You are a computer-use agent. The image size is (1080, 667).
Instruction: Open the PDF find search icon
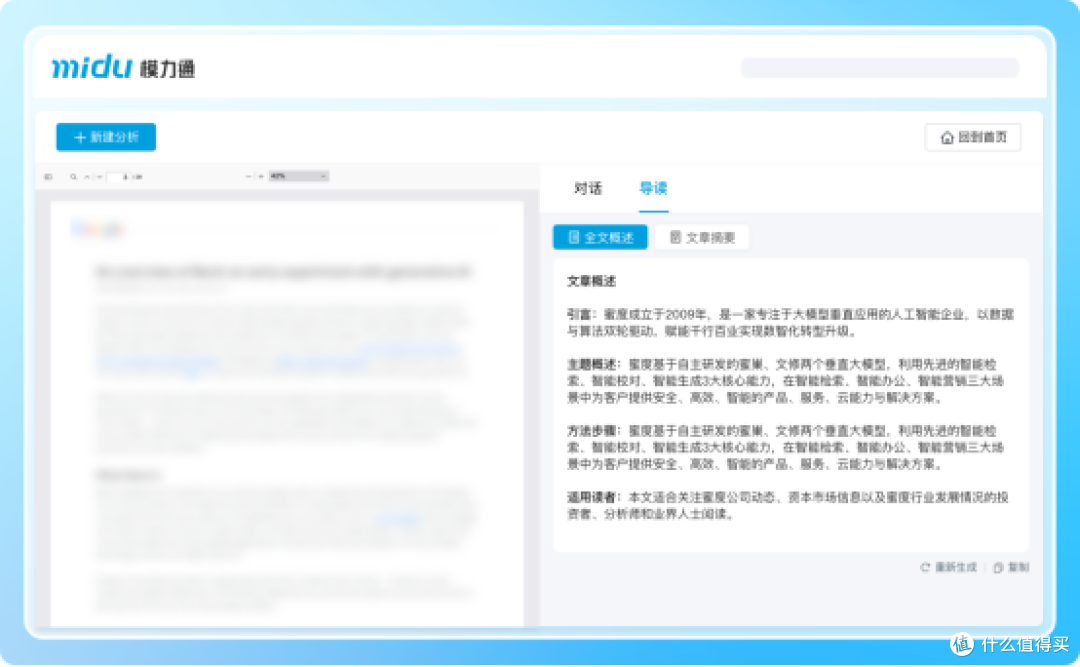point(73,177)
